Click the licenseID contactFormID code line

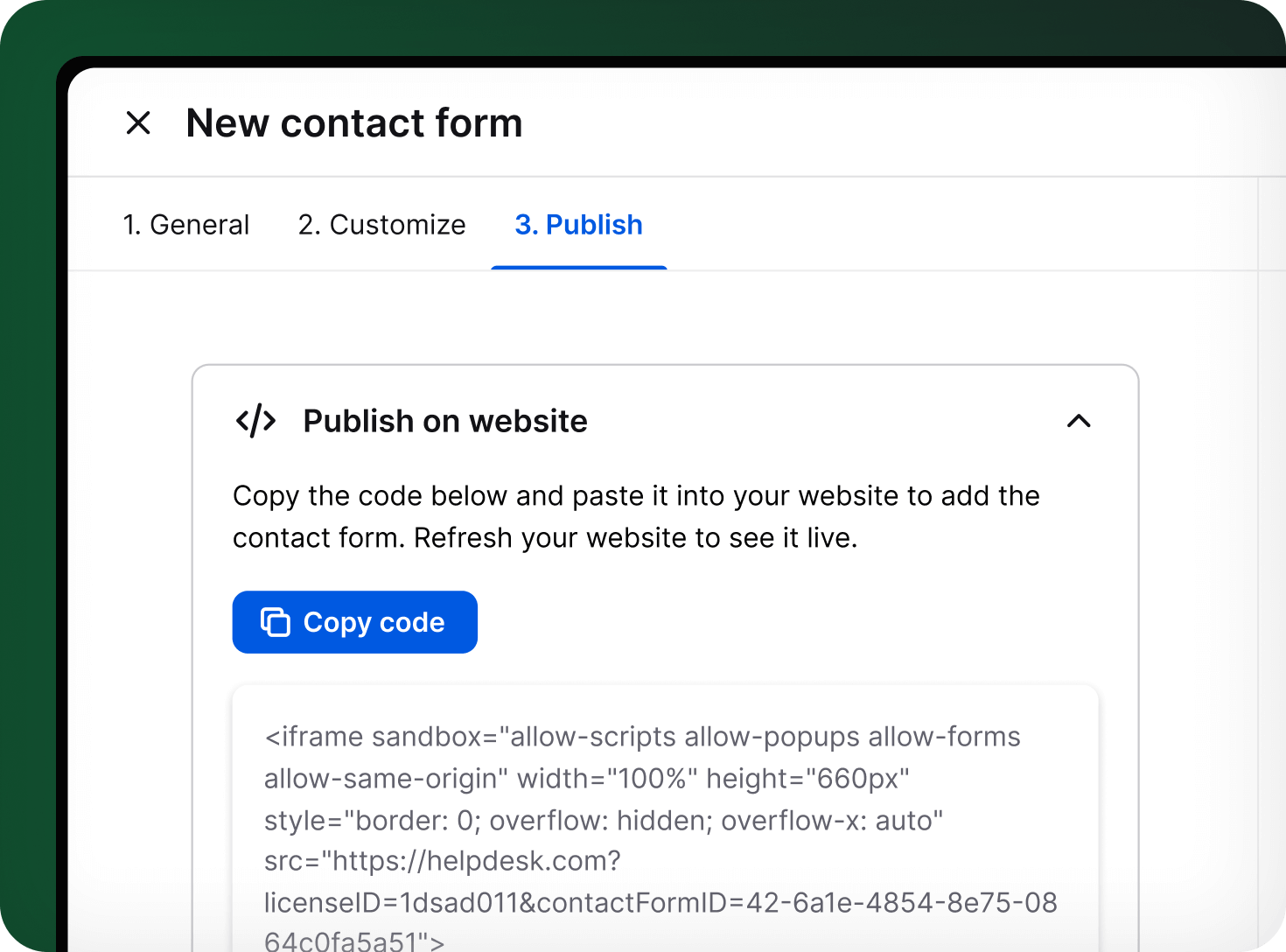(660, 902)
